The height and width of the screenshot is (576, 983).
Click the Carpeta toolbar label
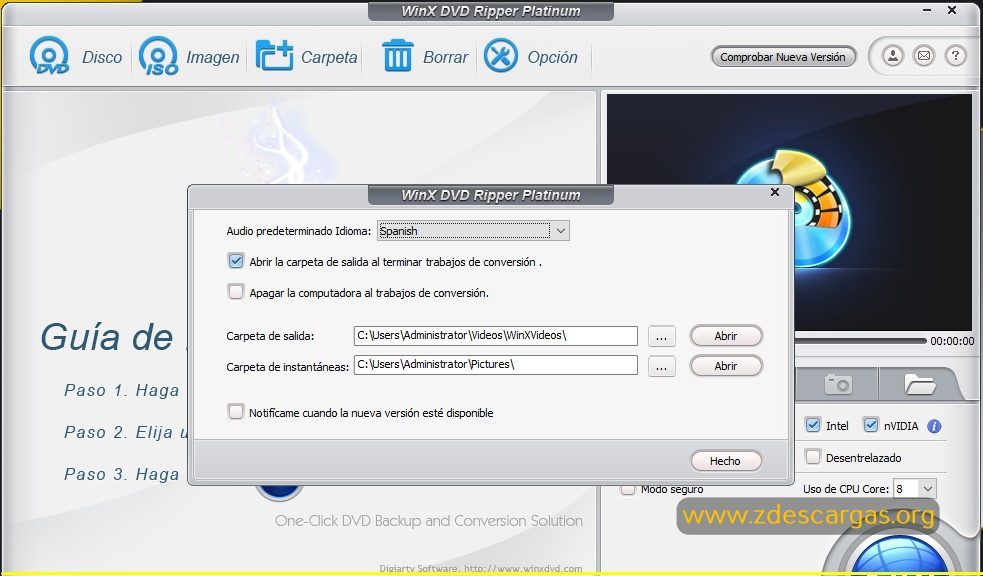(329, 58)
